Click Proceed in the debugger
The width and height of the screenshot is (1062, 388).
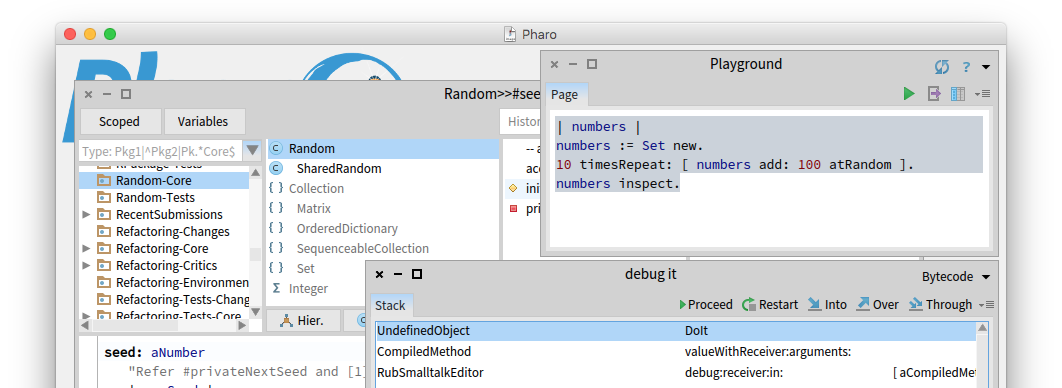pyautogui.click(x=706, y=305)
